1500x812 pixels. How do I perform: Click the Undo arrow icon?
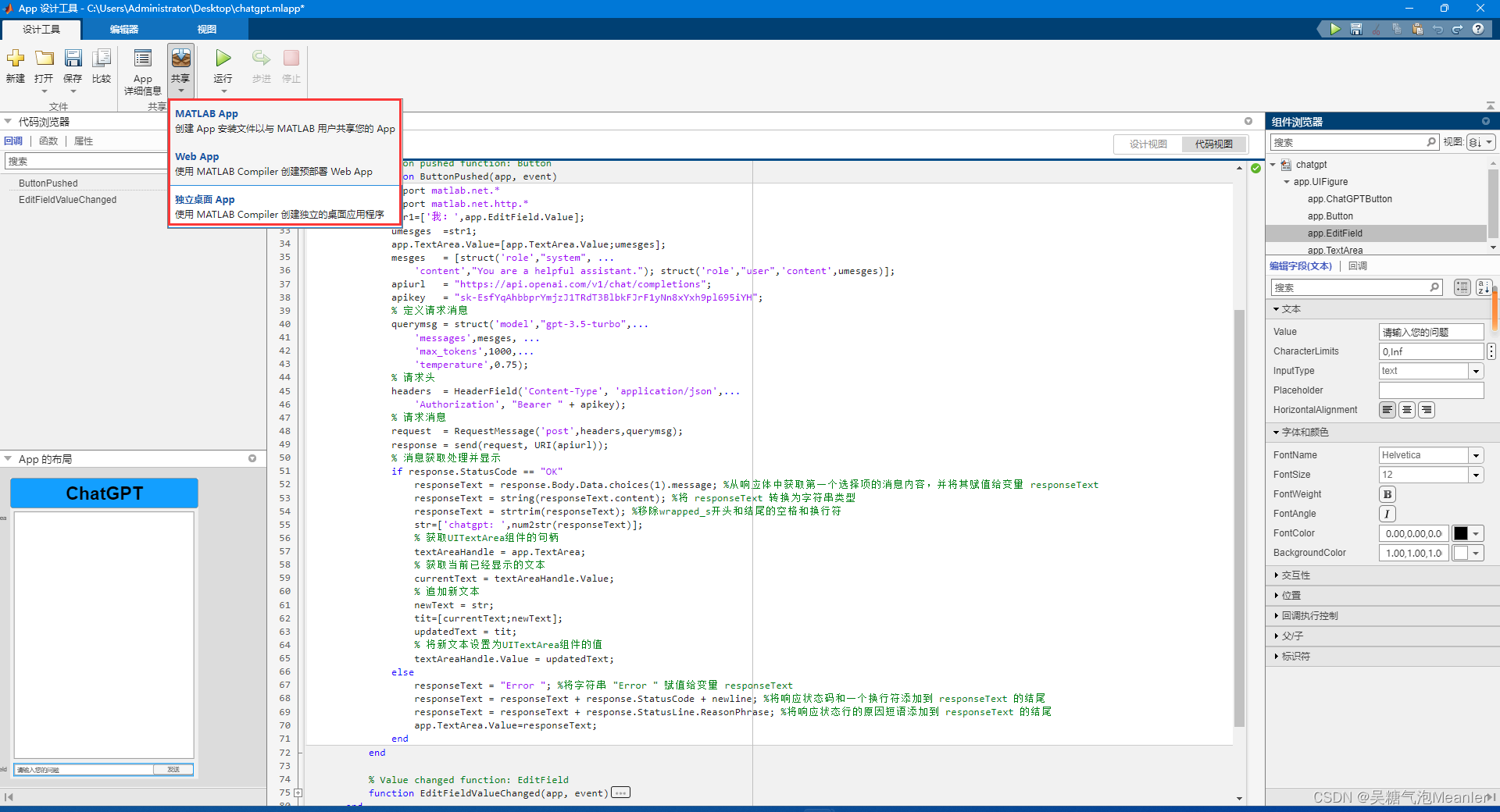click(1437, 29)
